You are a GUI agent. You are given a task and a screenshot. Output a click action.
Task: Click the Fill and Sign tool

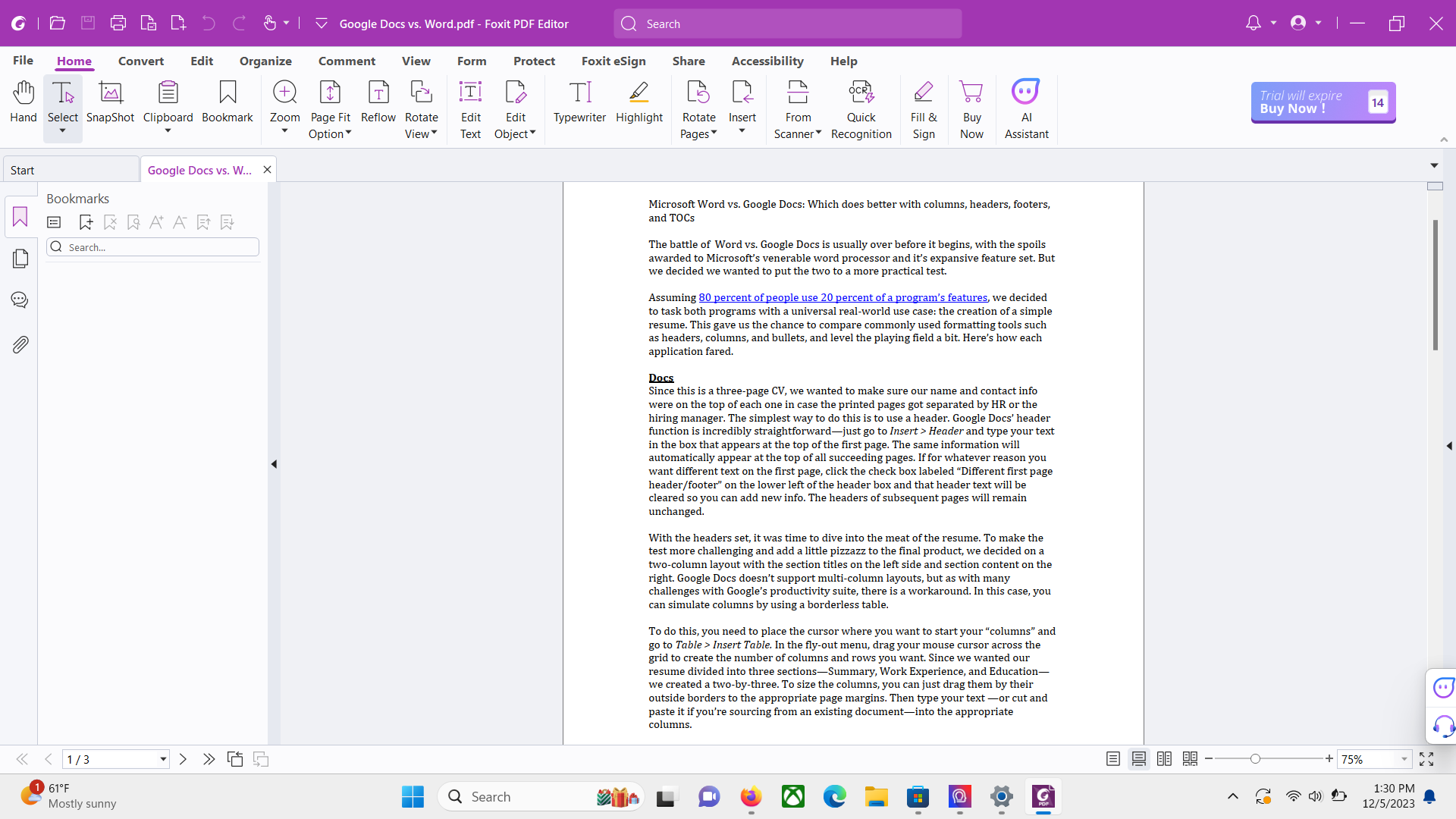922,108
